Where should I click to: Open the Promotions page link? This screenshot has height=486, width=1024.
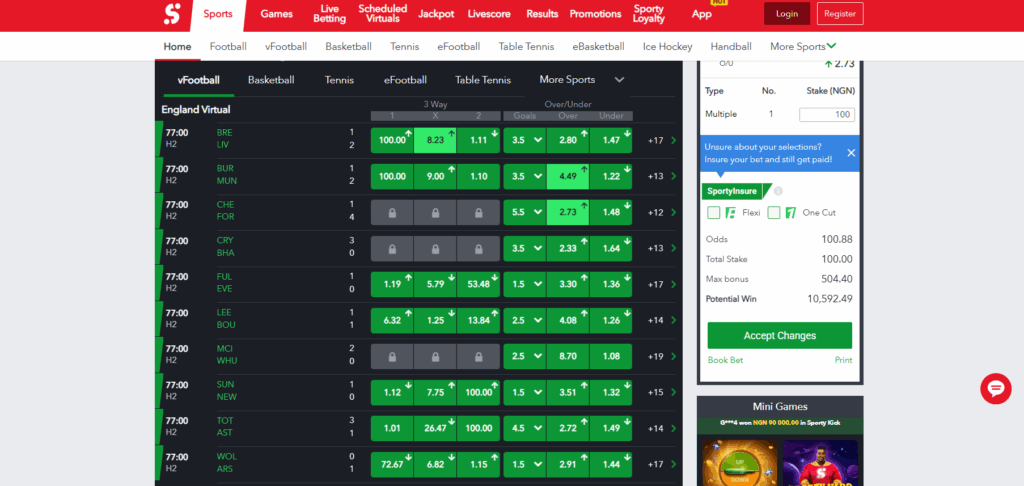595,14
